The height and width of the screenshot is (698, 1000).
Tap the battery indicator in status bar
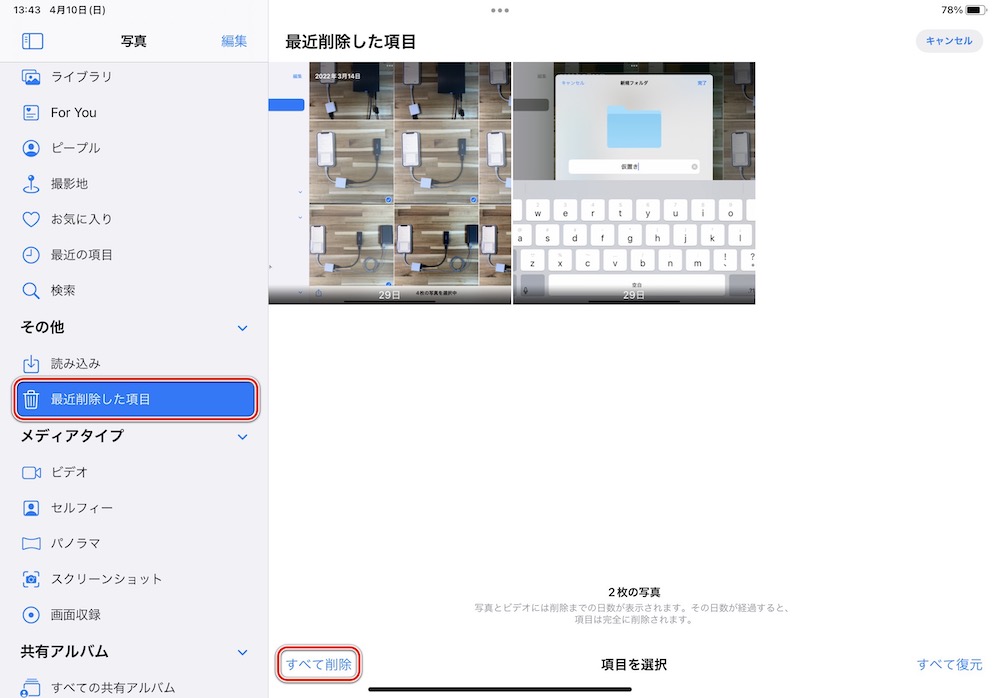tap(975, 10)
